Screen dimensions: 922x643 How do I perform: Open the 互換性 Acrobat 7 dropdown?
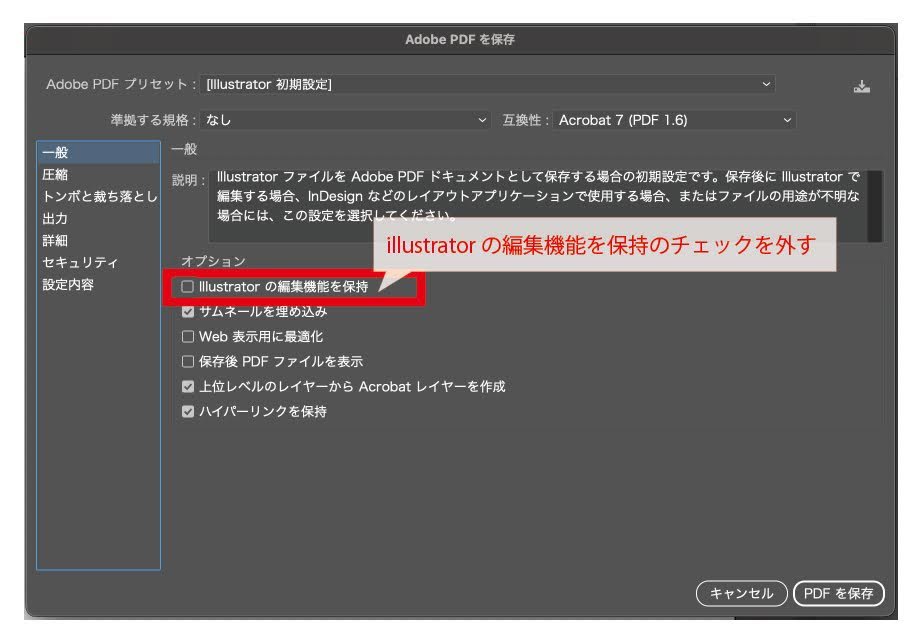tap(674, 120)
